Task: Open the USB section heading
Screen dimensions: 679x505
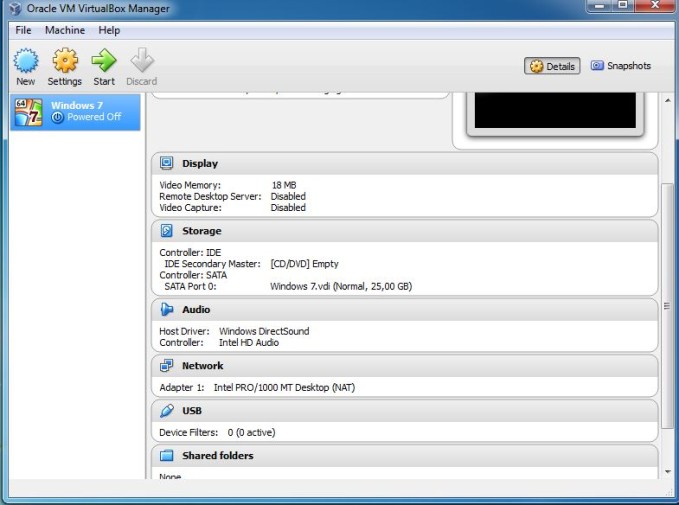Action: tap(192, 411)
